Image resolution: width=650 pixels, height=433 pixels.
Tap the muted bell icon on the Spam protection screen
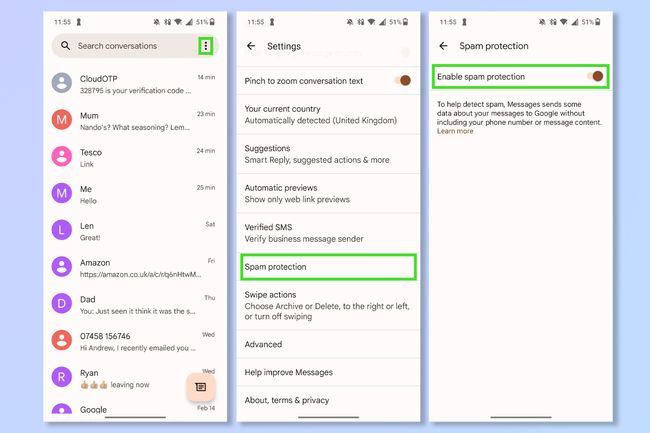[542, 22]
